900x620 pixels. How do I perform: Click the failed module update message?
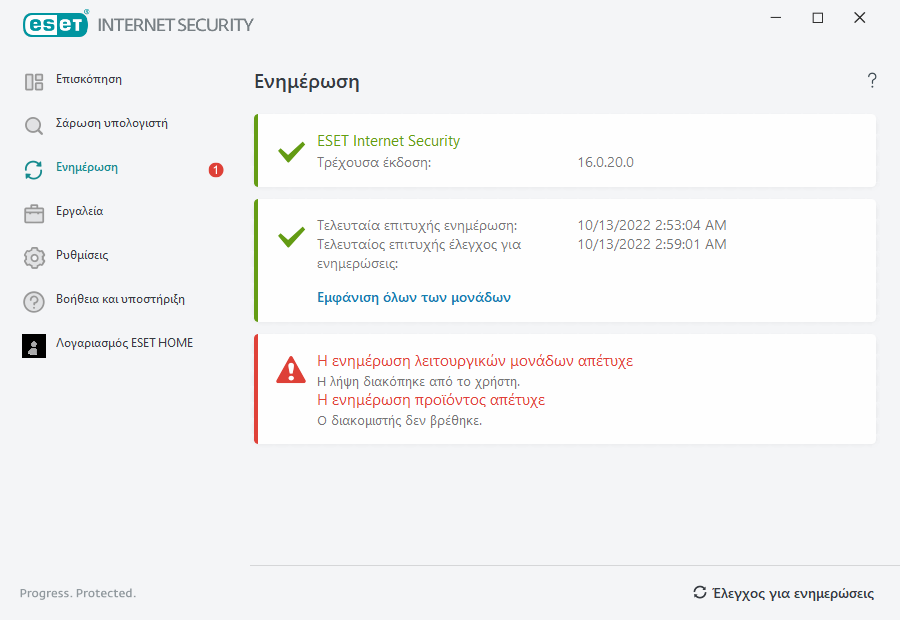tap(475, 361)
